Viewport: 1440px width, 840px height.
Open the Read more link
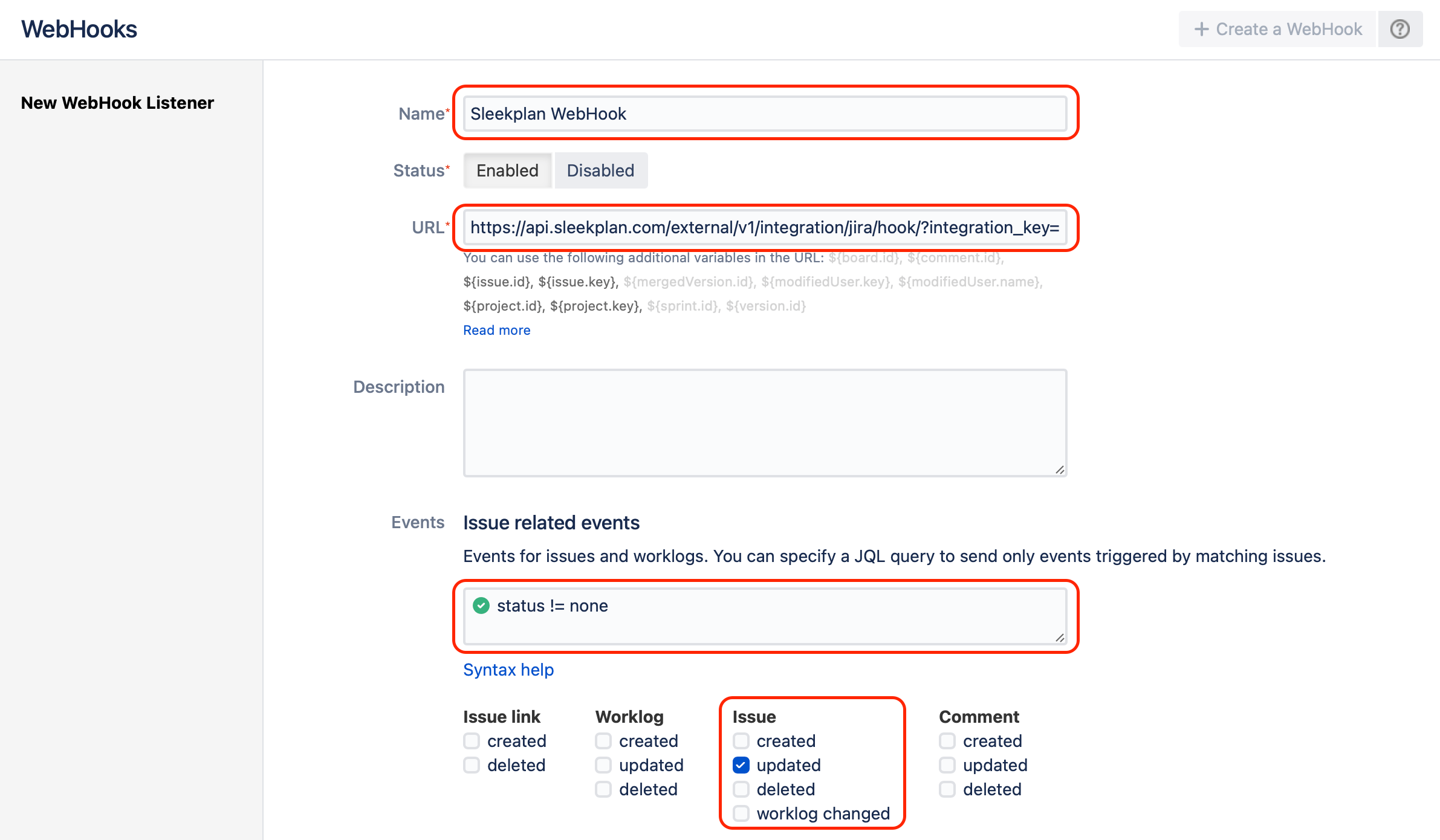click(496, 330)
